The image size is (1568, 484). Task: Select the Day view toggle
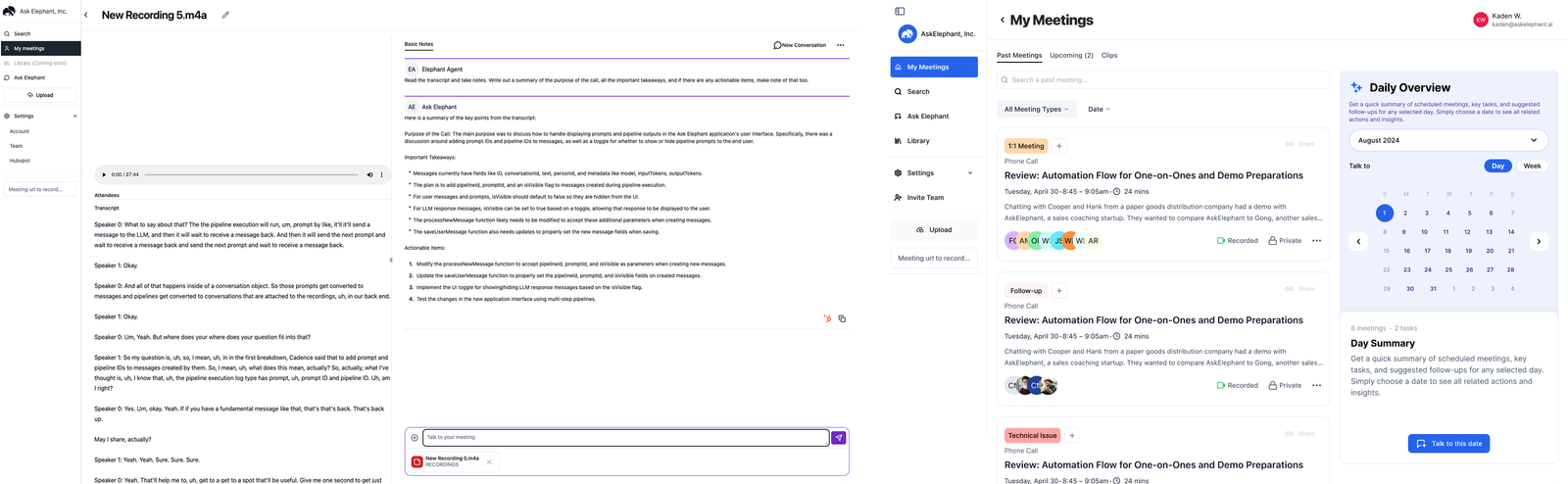pos(1497,166)
